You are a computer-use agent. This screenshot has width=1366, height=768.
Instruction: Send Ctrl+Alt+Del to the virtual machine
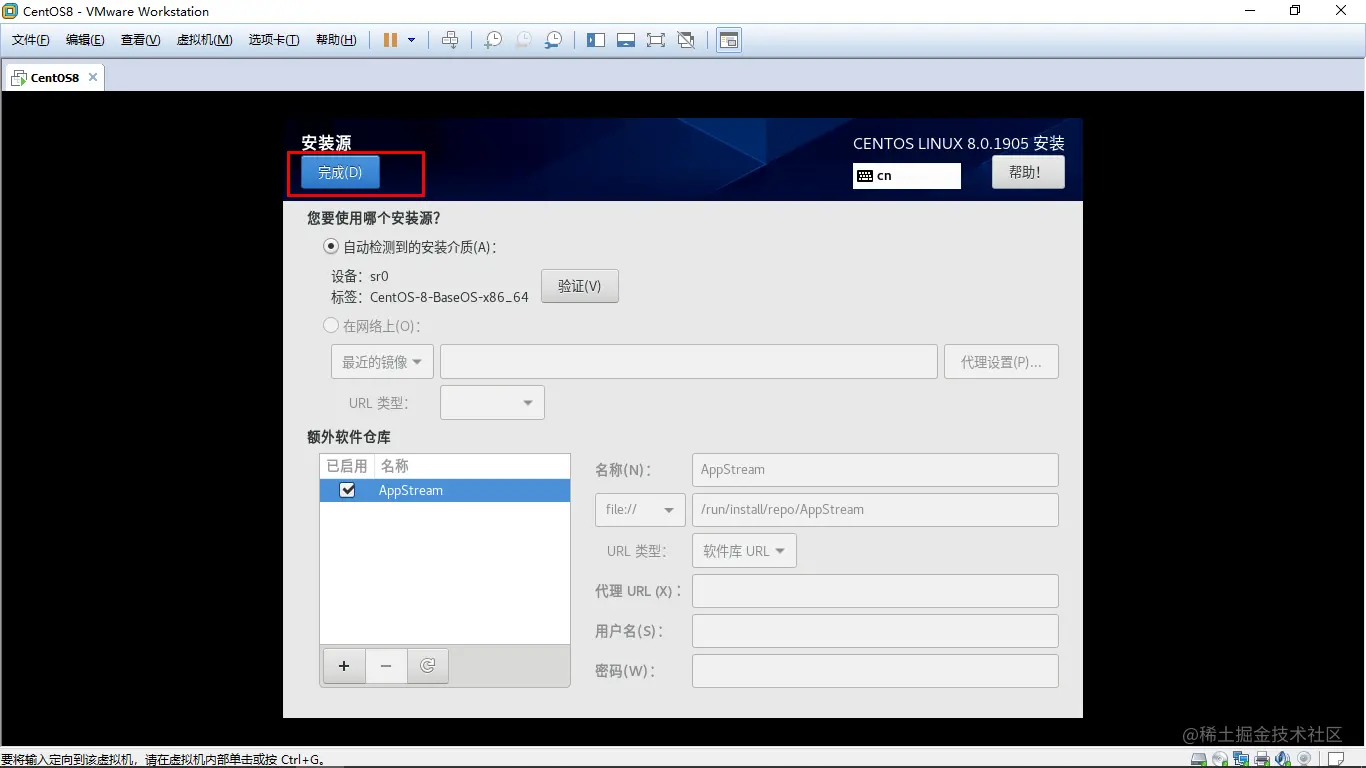point(450,40)
